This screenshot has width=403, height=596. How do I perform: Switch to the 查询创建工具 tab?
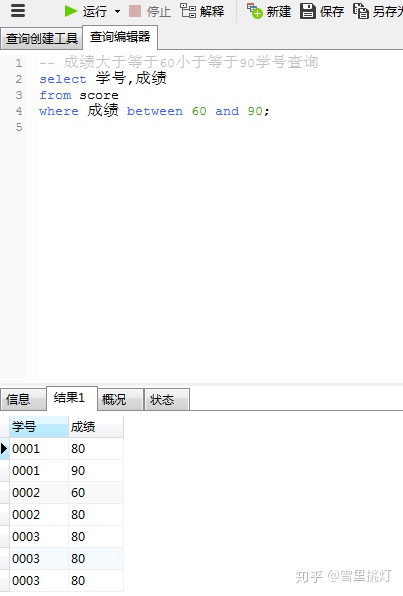[41, 38]
